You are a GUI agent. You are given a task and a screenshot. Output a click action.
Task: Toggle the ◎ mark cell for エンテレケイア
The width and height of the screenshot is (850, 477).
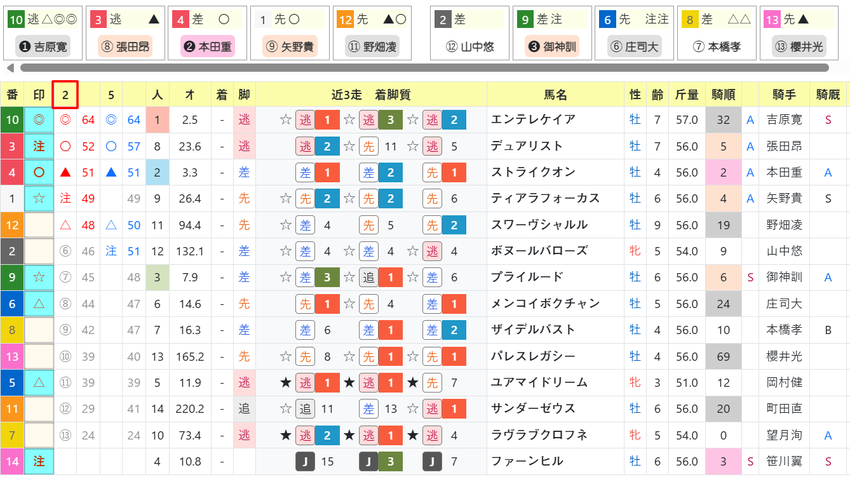[39, 120]
